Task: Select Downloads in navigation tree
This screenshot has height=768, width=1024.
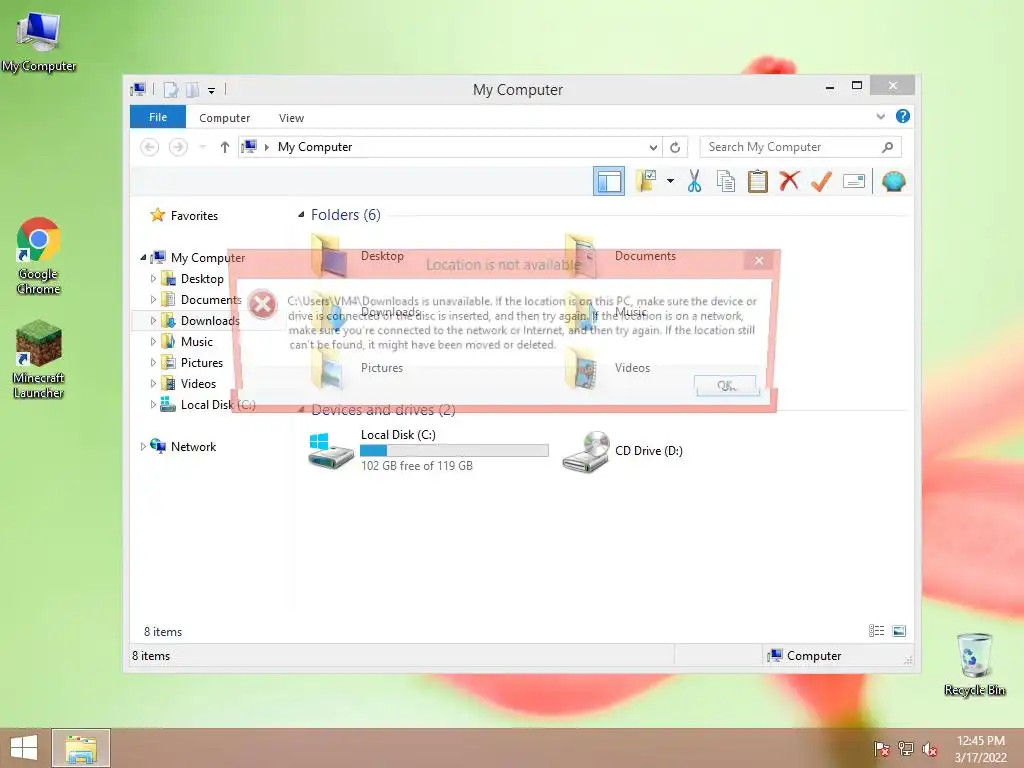Action: 210,321
